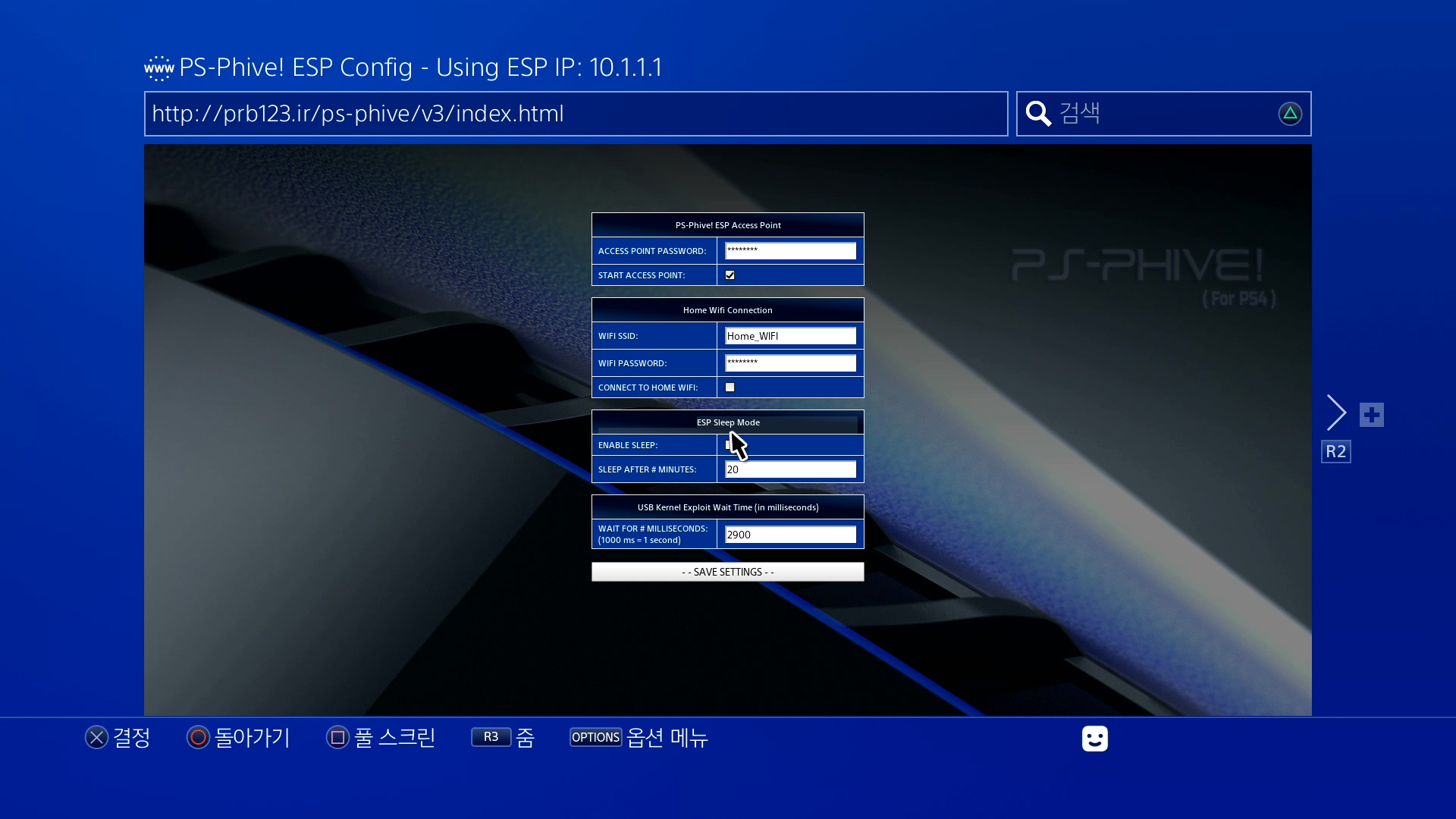This screenshot has height=819, width=1456.
Task: Click the R3 zoom button icon
Action: click(491, 737)
